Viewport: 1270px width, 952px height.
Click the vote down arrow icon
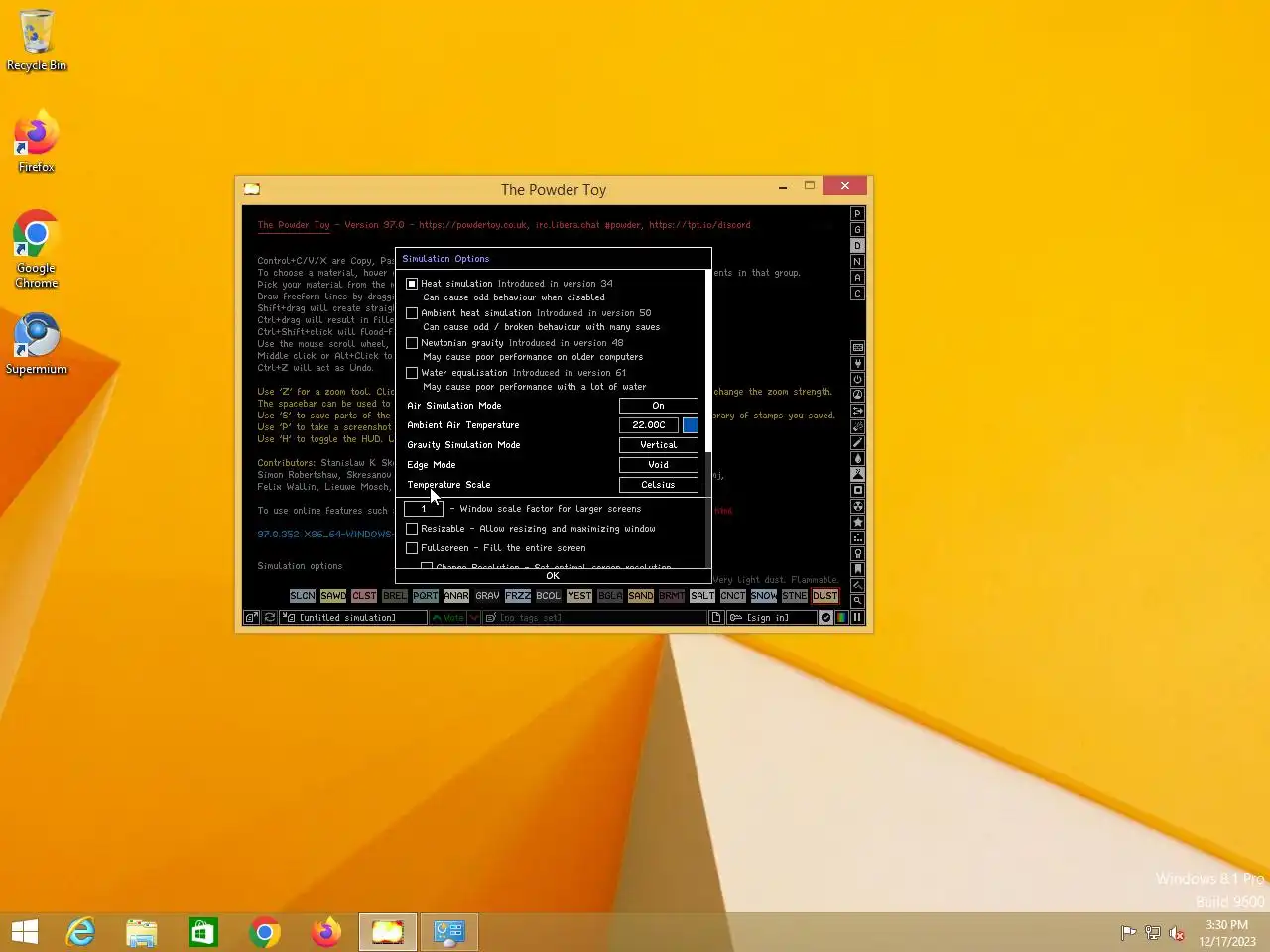tap(474, 617)
